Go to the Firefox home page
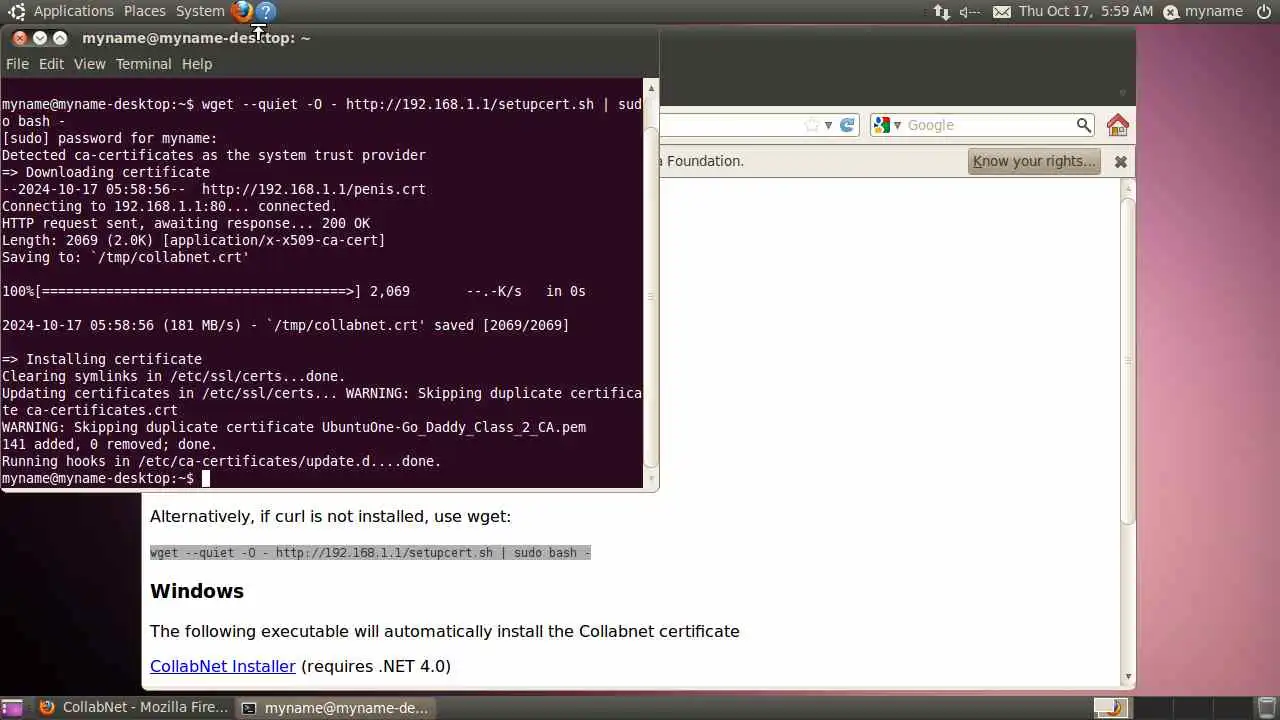Screen dimensions: 1280x720 click(1118, 125)
